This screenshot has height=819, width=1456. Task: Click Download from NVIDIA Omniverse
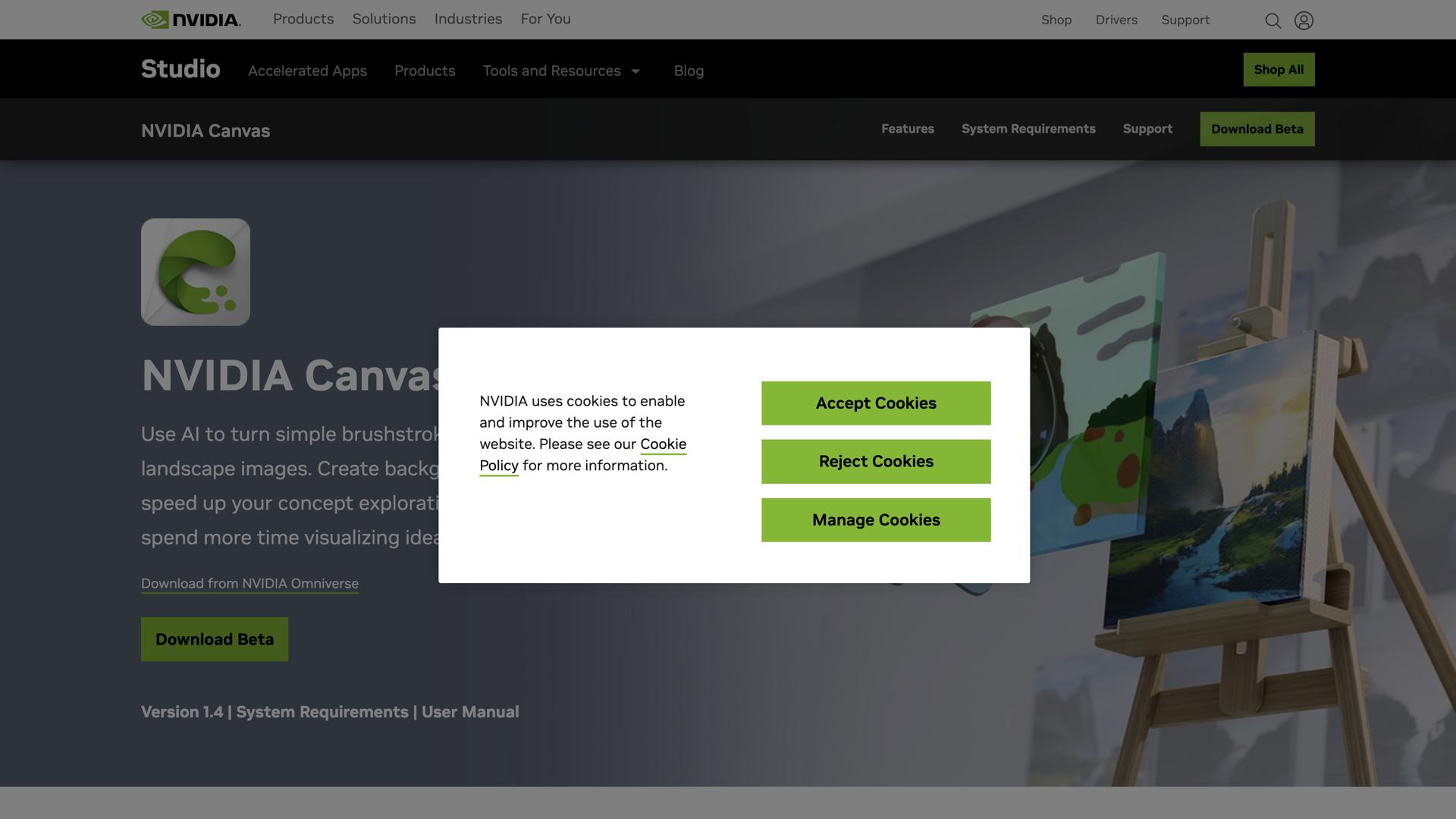pyautogui.click(x=249, y=583)
